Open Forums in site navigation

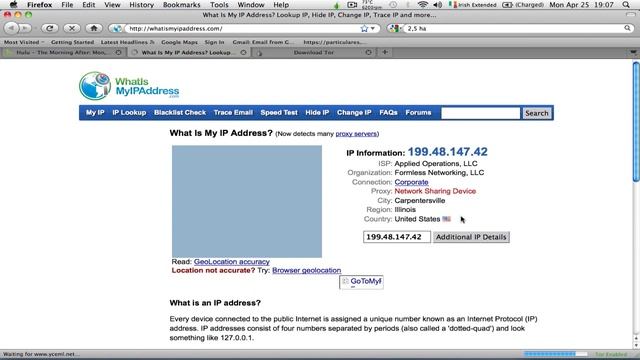point(418,113)
